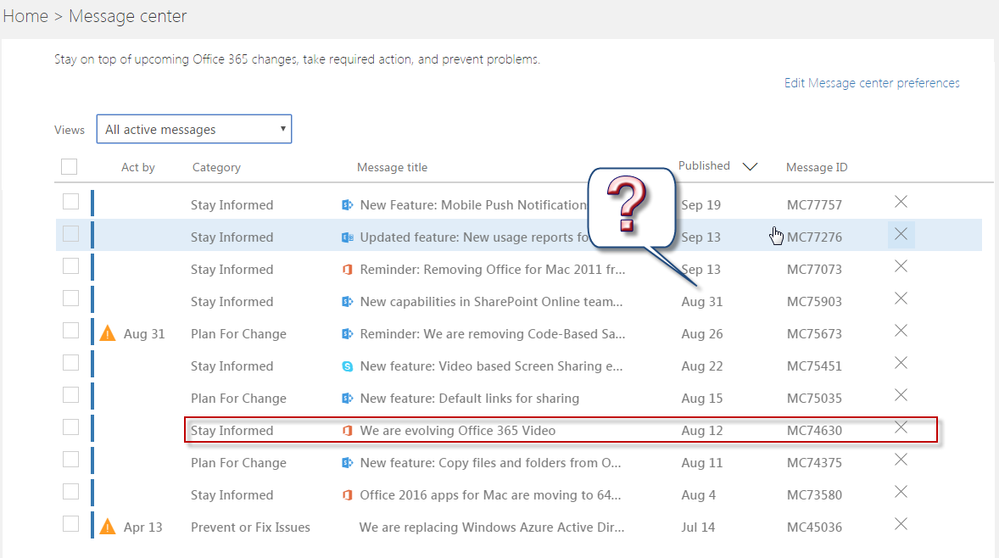Viewport: 999px width, 558px height.
Task: Open message New feature: Copy files and folders
Action: 490,462
